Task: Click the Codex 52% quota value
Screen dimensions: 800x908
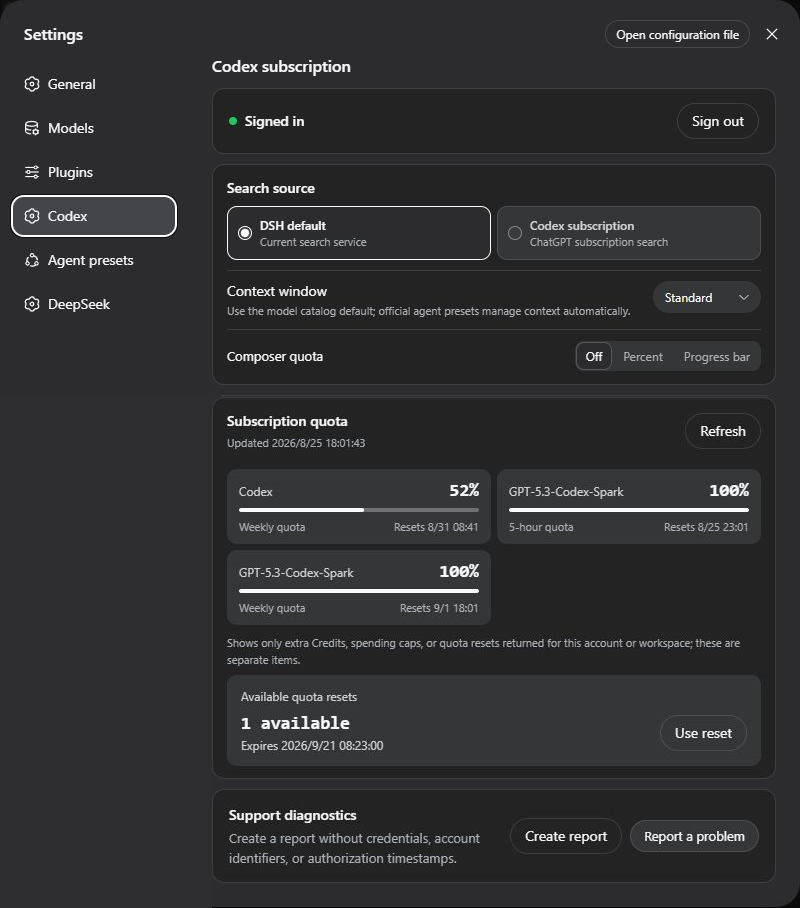Action: point(464,490)
